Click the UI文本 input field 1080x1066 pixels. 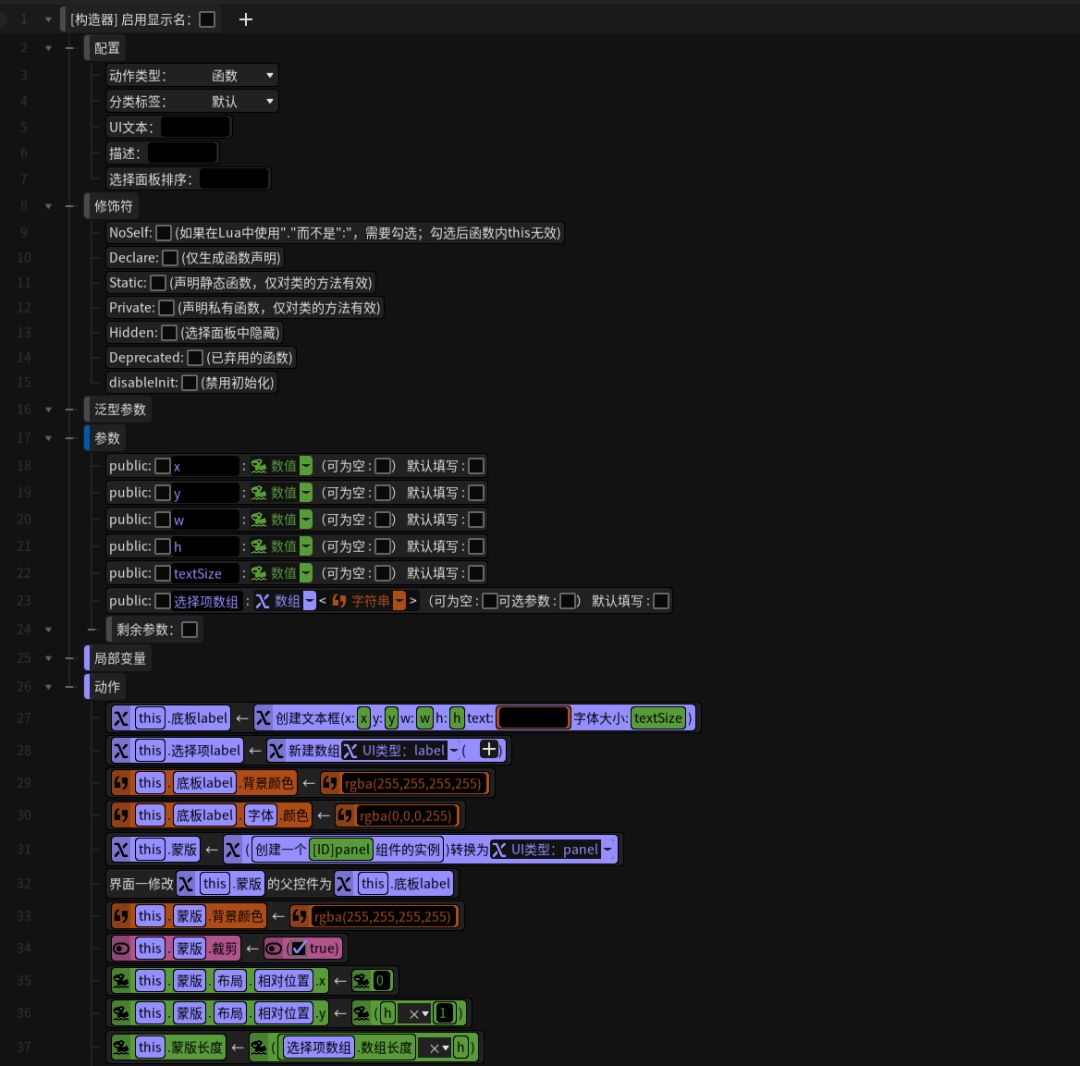pos(195,128)
